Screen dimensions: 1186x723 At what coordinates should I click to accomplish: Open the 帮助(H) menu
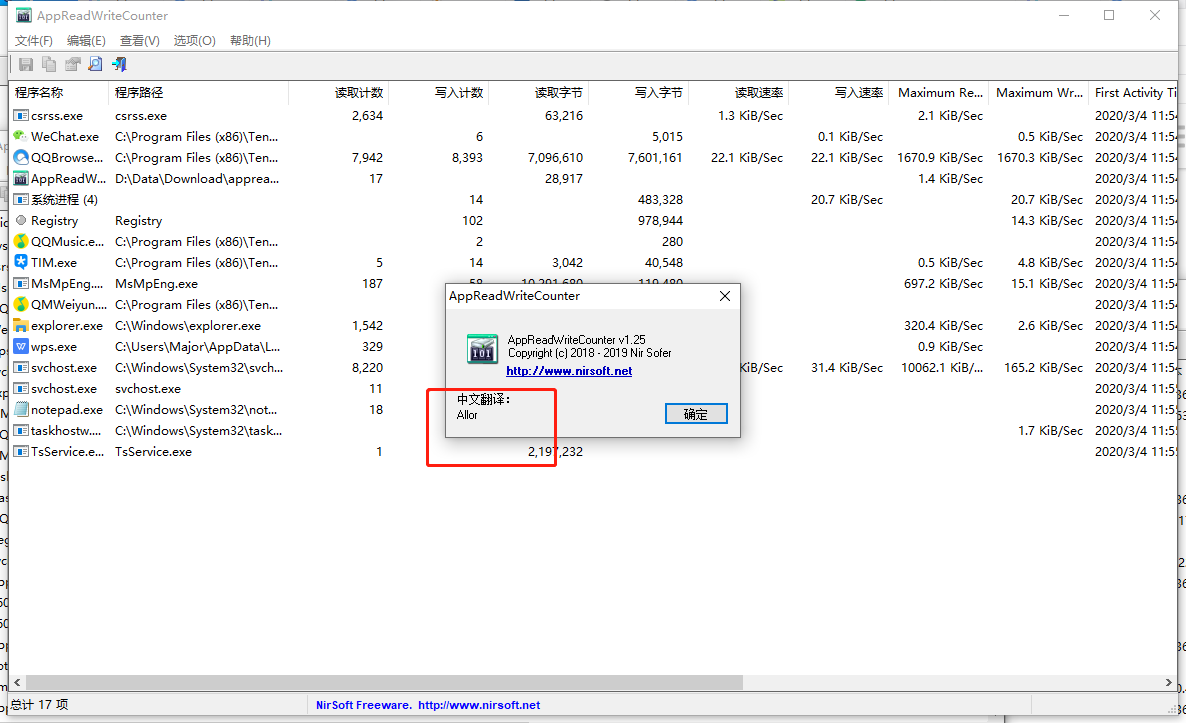pyautogui.click(x=250, y=41)
